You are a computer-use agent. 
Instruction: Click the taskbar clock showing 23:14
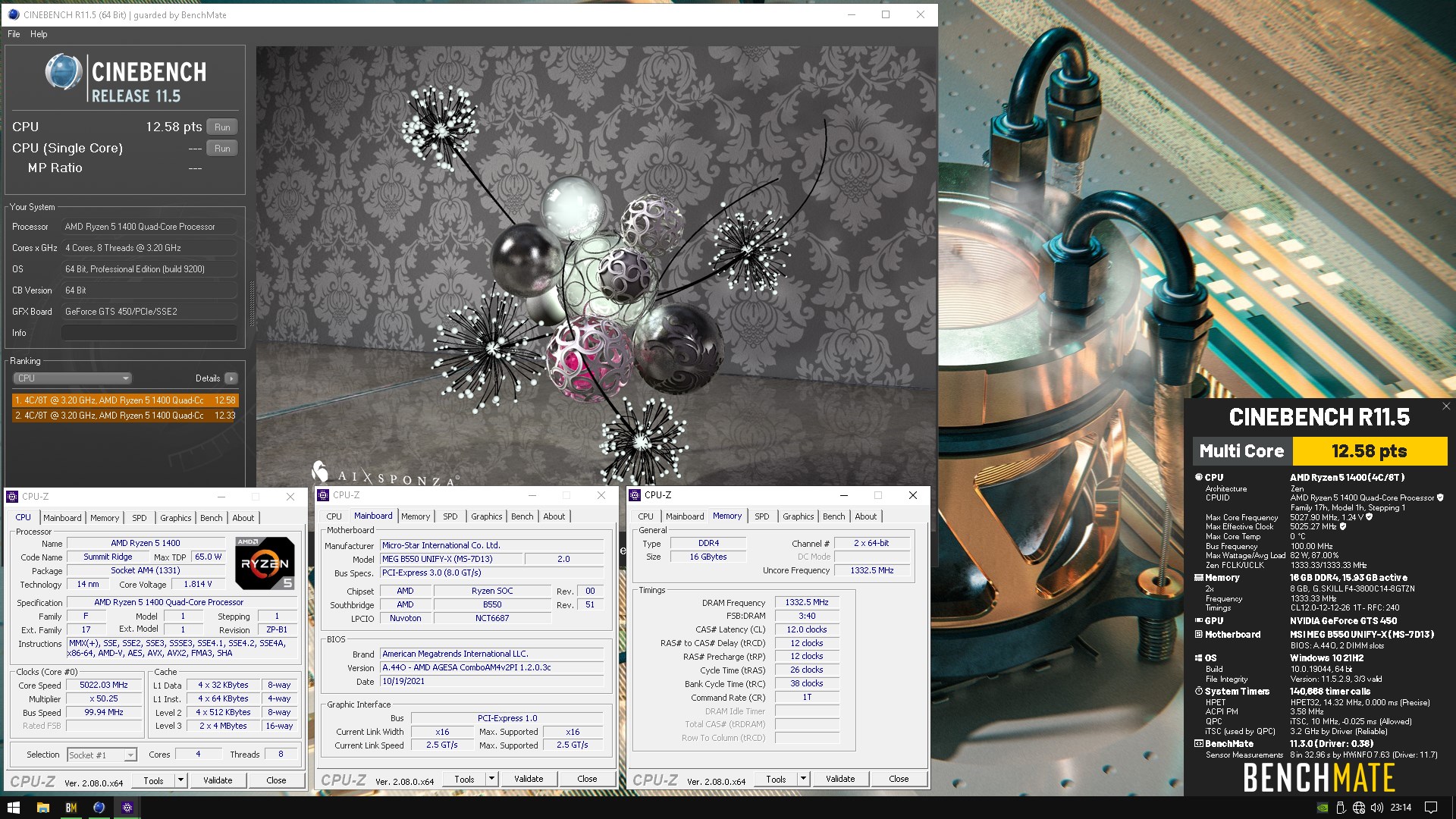point(1401,808)
